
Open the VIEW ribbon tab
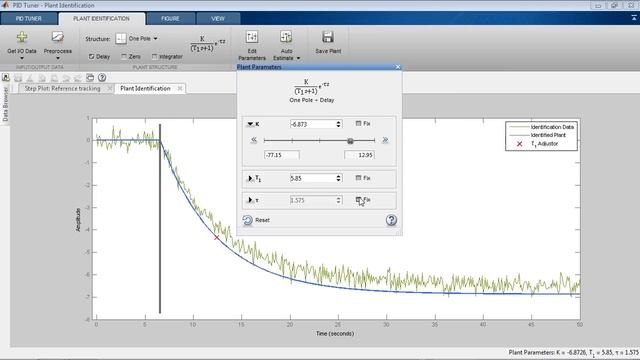click(x=218, y=18)
